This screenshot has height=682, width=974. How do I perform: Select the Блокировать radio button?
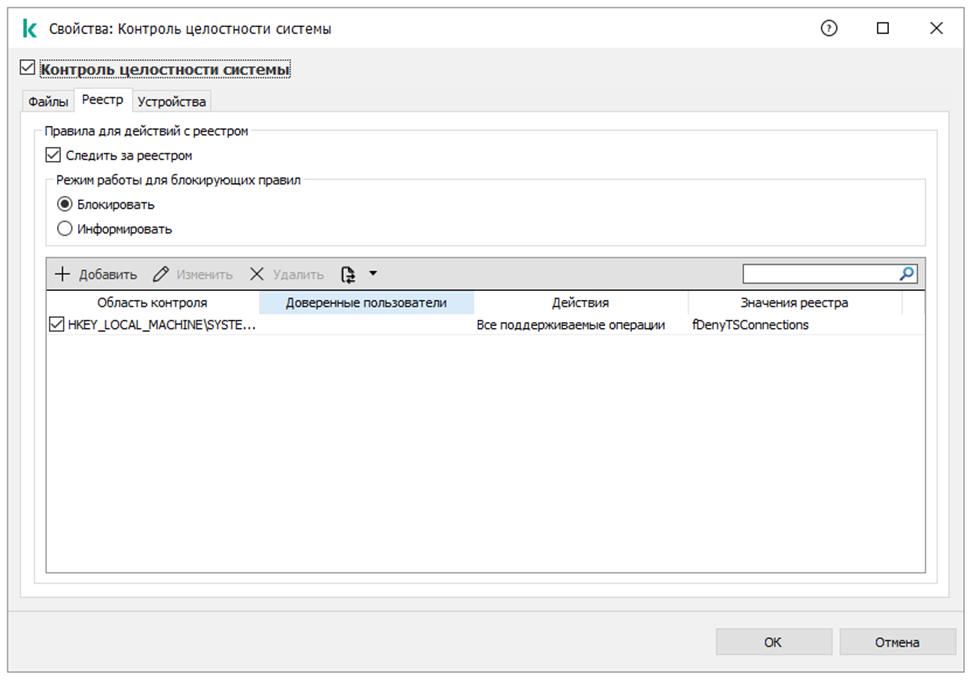pyautogui.click(x=65, y=204)
